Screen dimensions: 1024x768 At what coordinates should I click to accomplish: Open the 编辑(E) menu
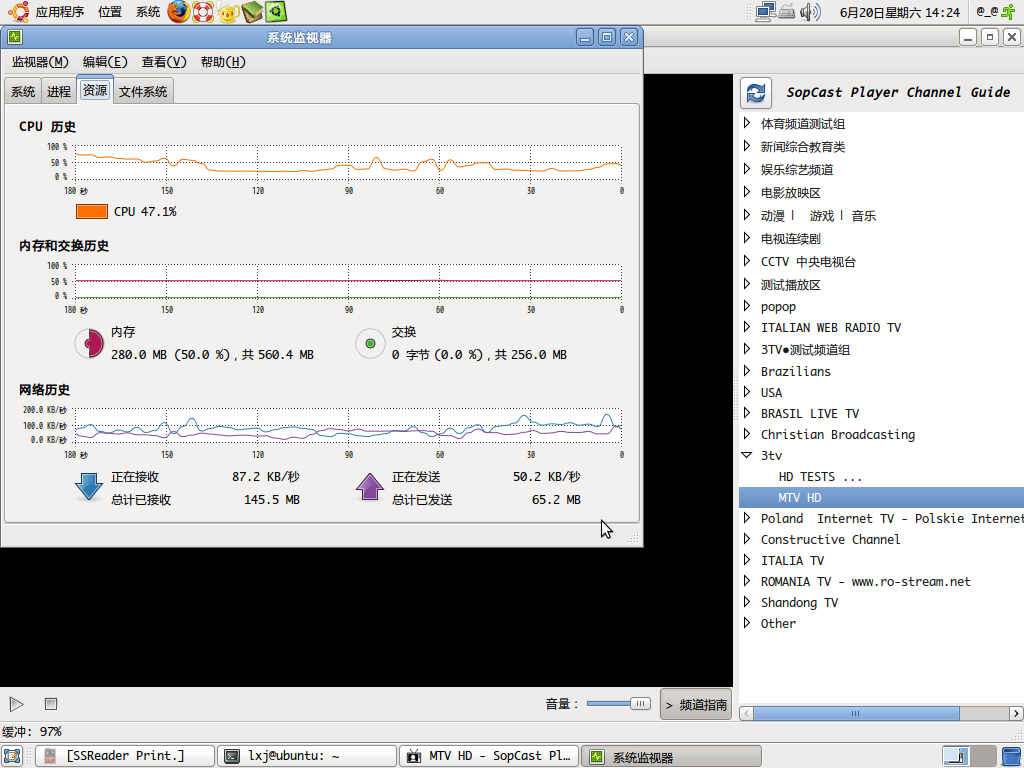click(105, 62)
